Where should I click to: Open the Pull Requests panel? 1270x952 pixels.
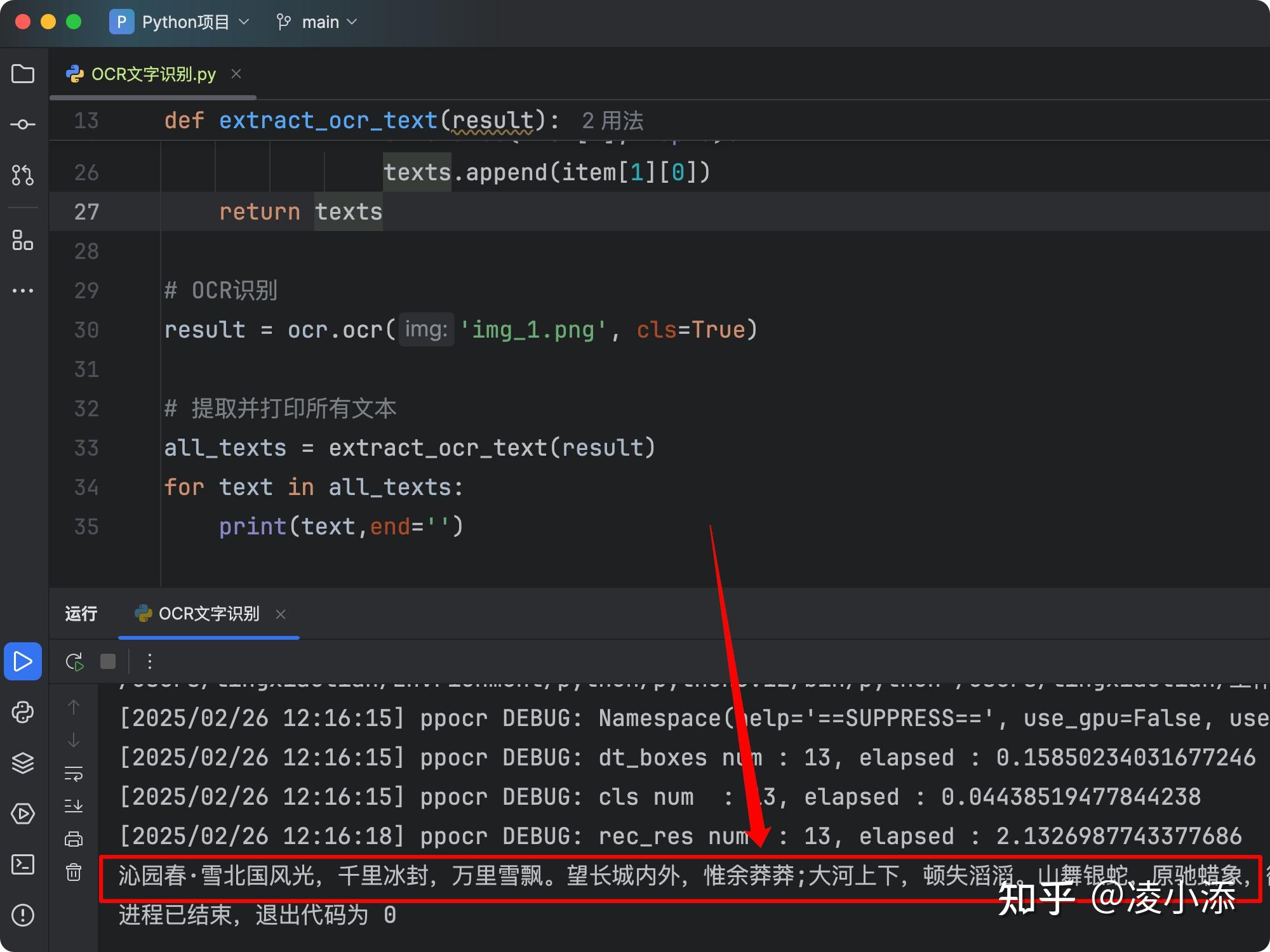point(23,176)
